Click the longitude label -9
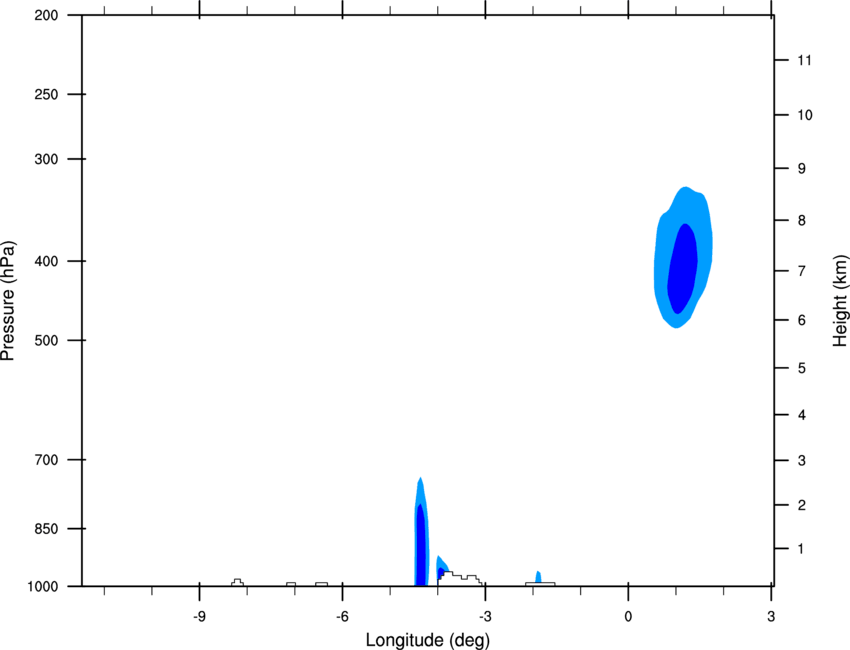This screenshot has width=850, height=650. coord(199,617)
